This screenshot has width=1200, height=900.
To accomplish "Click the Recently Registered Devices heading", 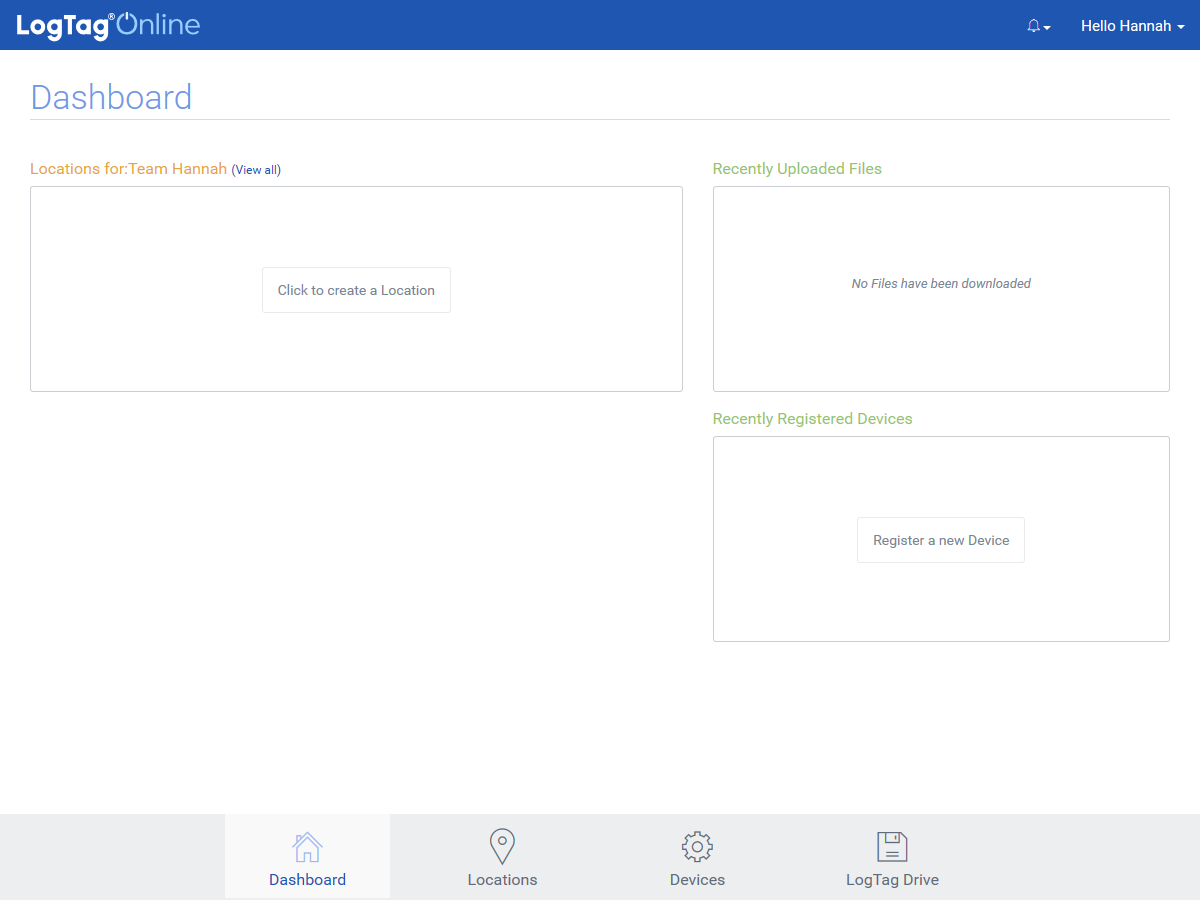I will (x=812, y=419).
